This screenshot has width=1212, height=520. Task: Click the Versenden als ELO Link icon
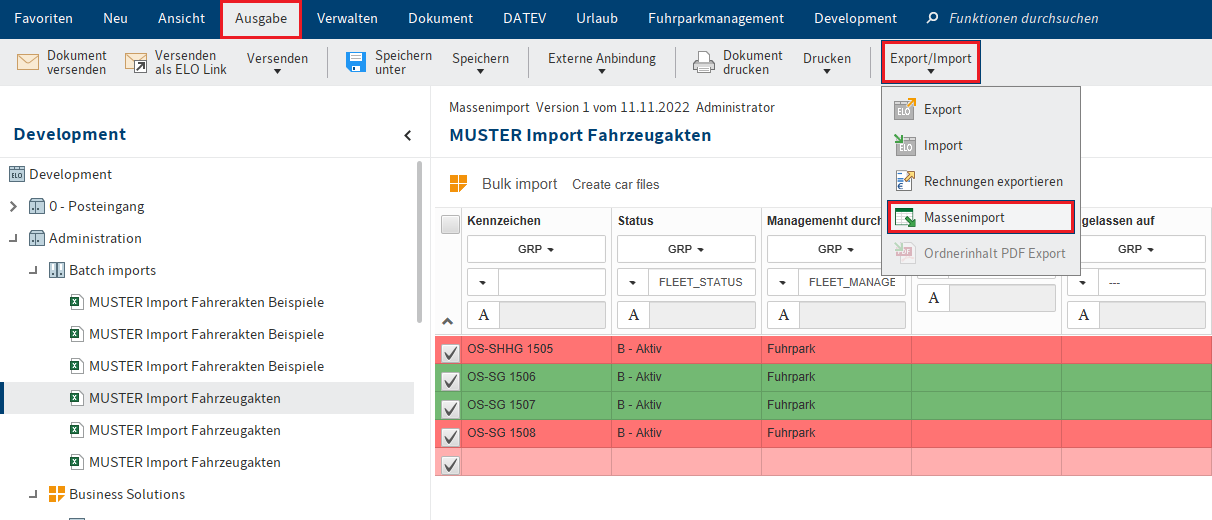136,63
